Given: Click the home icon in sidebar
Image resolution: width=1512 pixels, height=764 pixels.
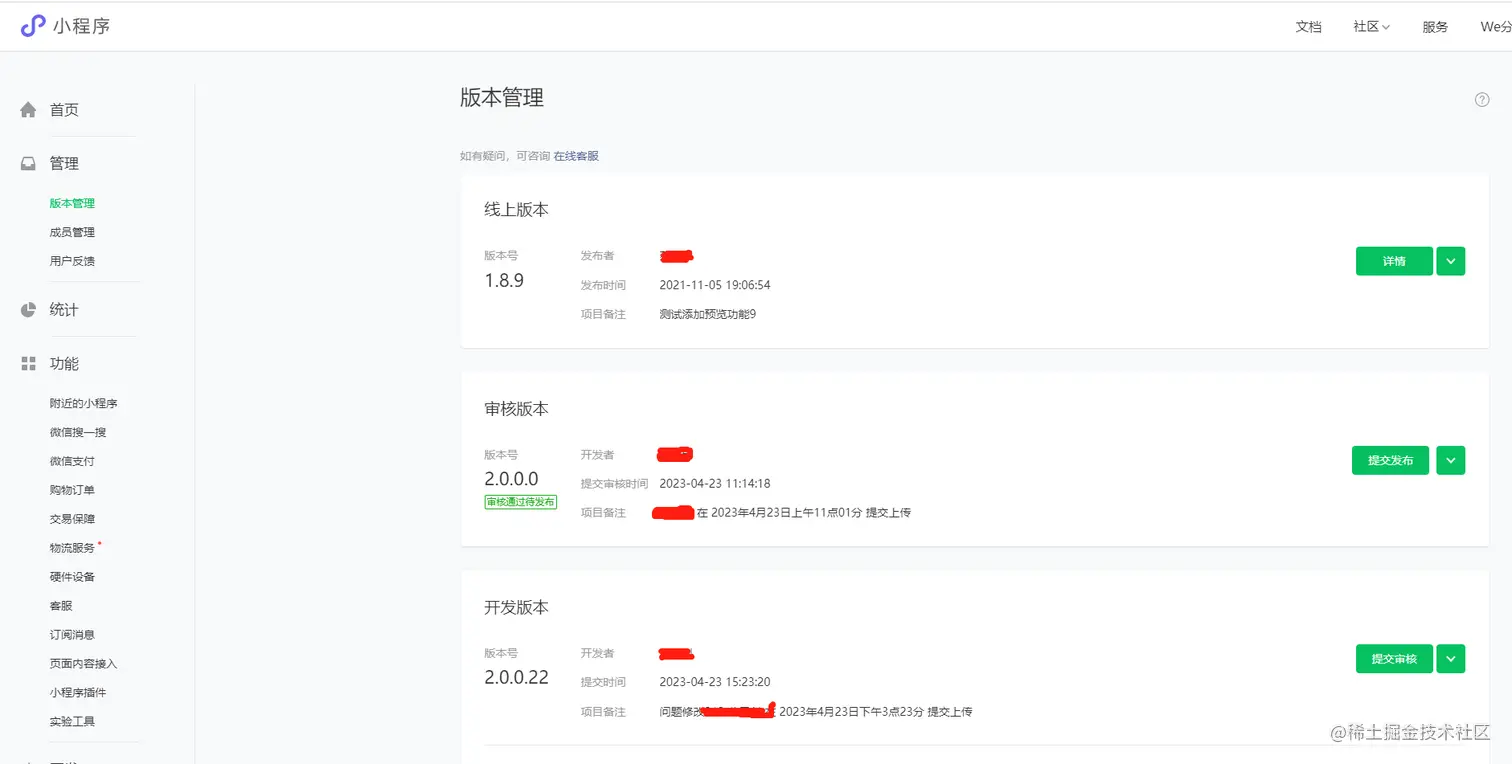Looking at the screenshot, I should coord(28,110).
